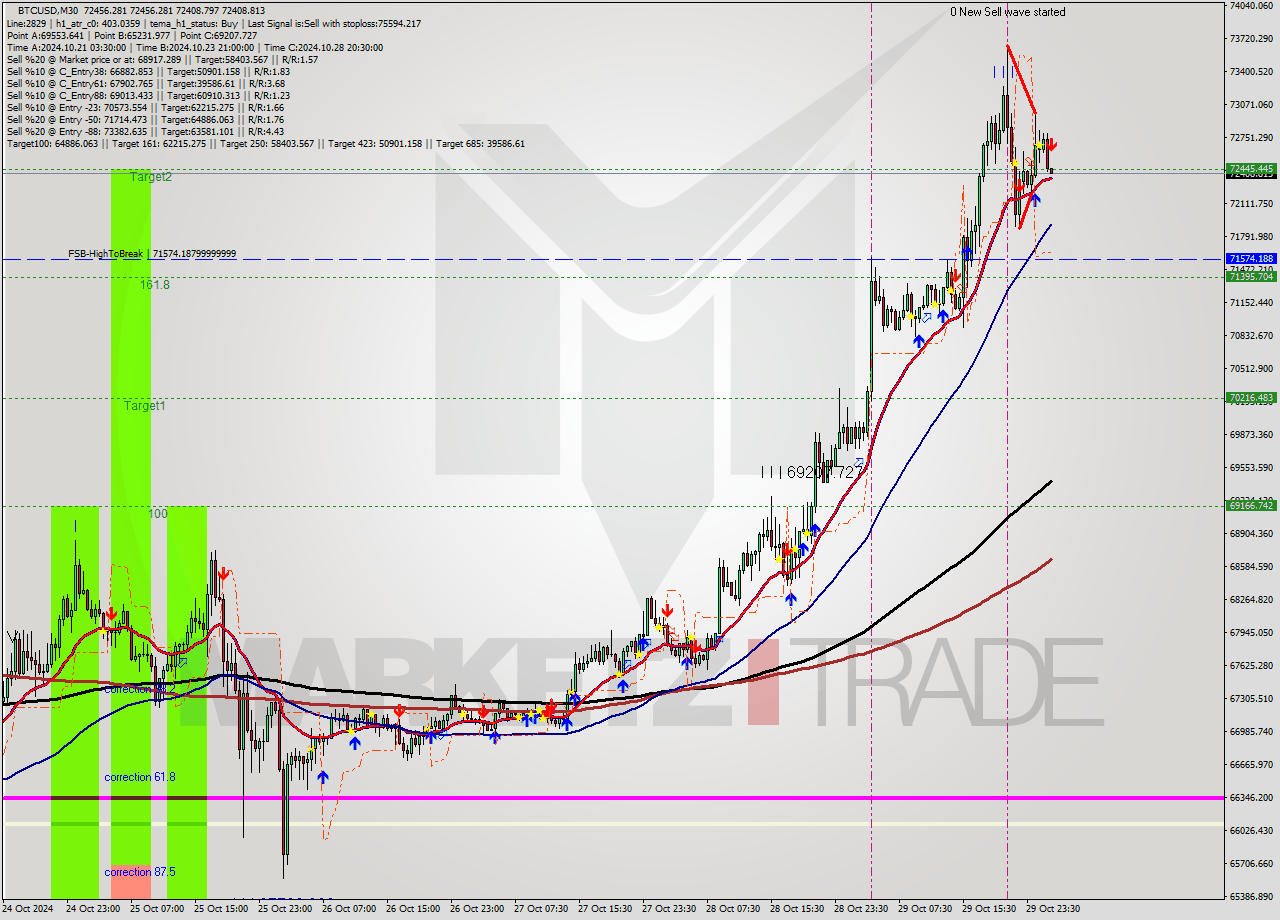This screenshot has height=920, width=1280.
Task: Select the '29 Oct 23:30' time label
Action: (1053, 909)
